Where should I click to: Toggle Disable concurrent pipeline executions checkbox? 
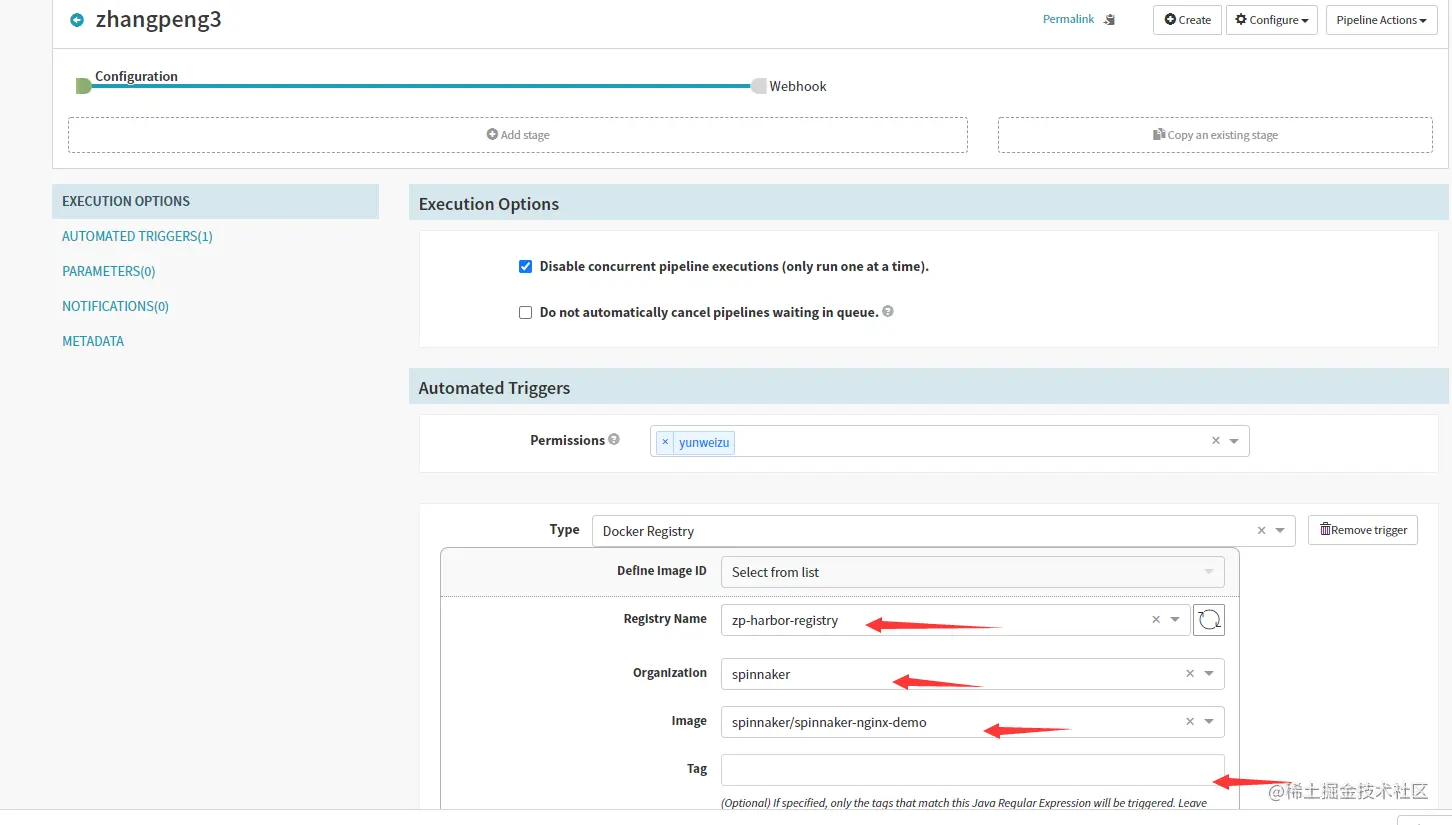coord(525,267)
